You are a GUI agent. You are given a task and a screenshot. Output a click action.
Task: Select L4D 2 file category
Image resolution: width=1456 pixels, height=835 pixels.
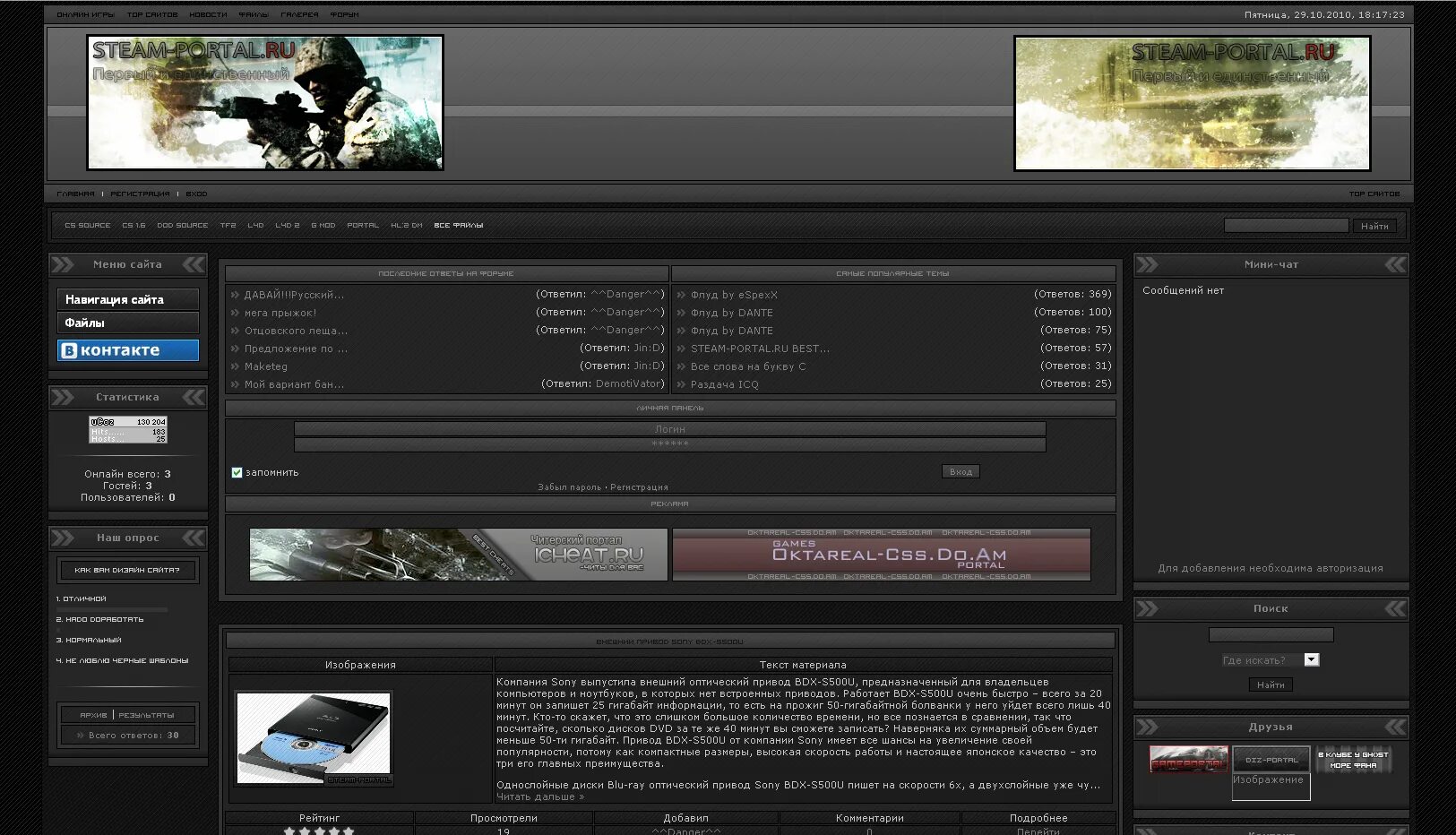tap(288, 226)
